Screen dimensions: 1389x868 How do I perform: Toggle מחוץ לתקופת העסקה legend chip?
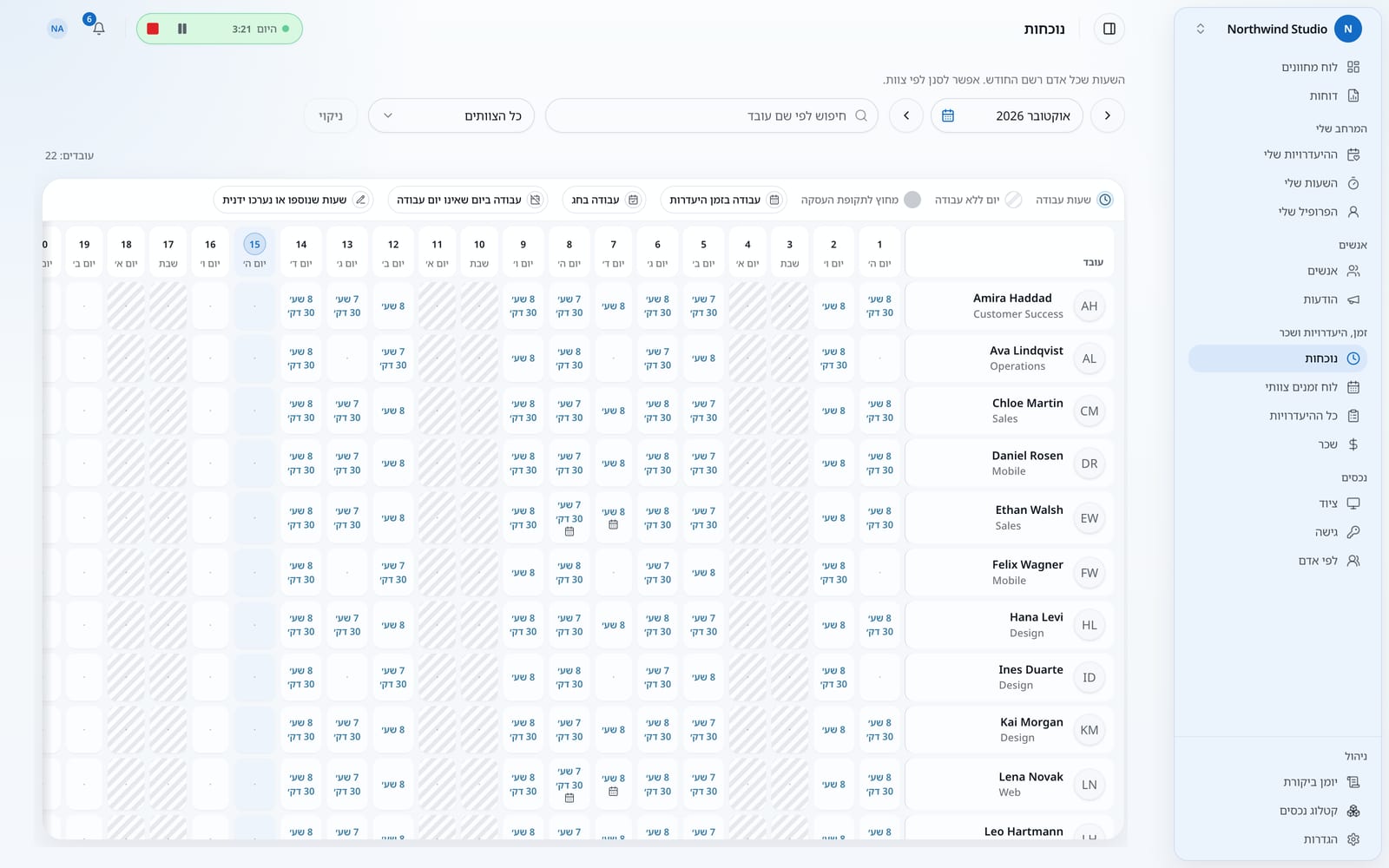click(x=860, y=200)
